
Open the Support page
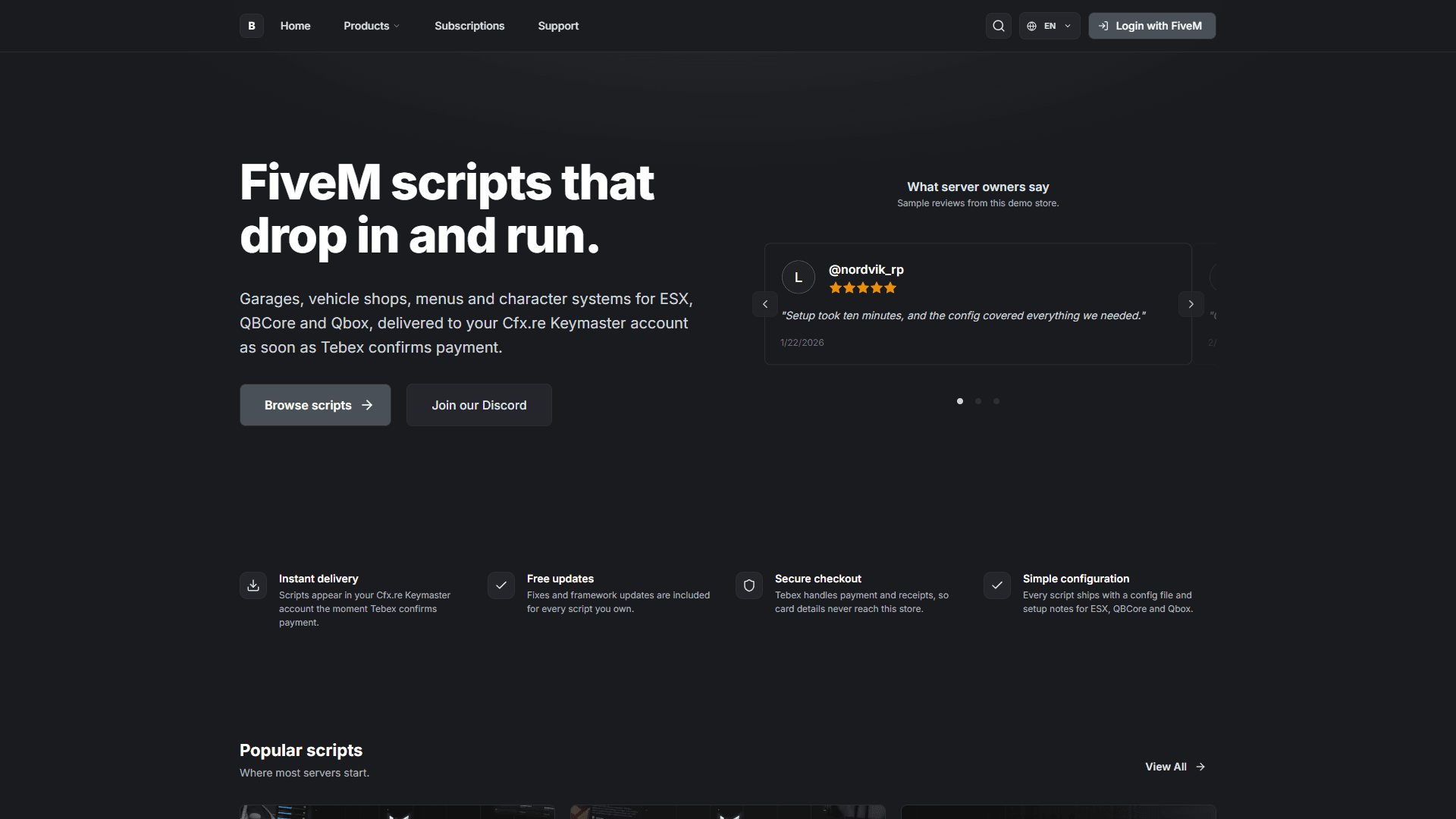[x=558, y=26]
